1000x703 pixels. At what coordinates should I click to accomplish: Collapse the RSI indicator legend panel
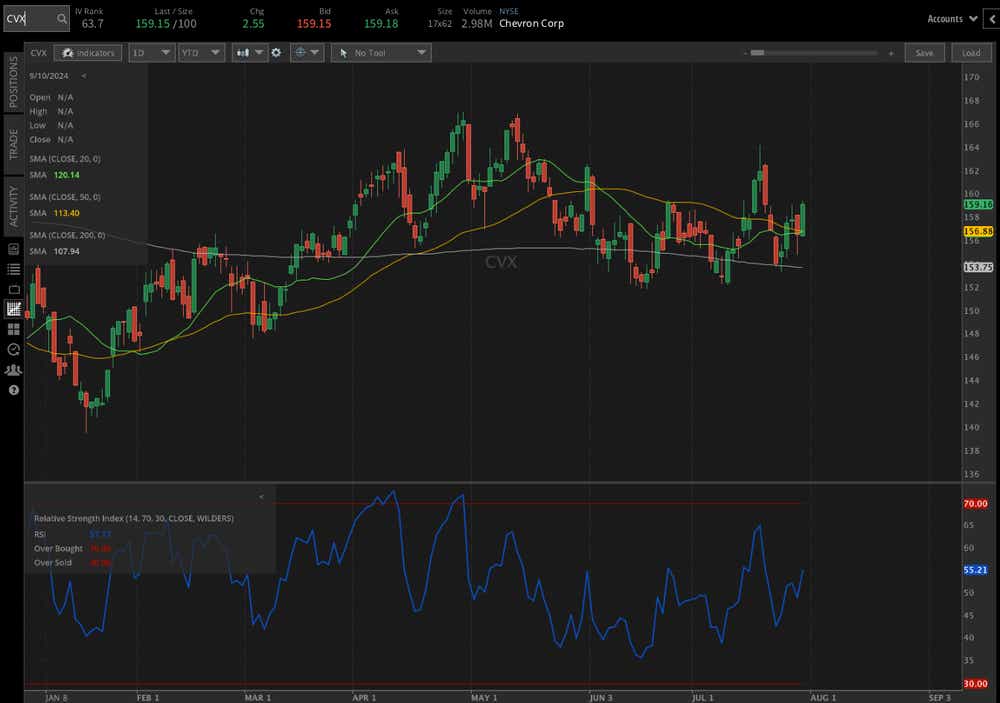pos(261,496)
